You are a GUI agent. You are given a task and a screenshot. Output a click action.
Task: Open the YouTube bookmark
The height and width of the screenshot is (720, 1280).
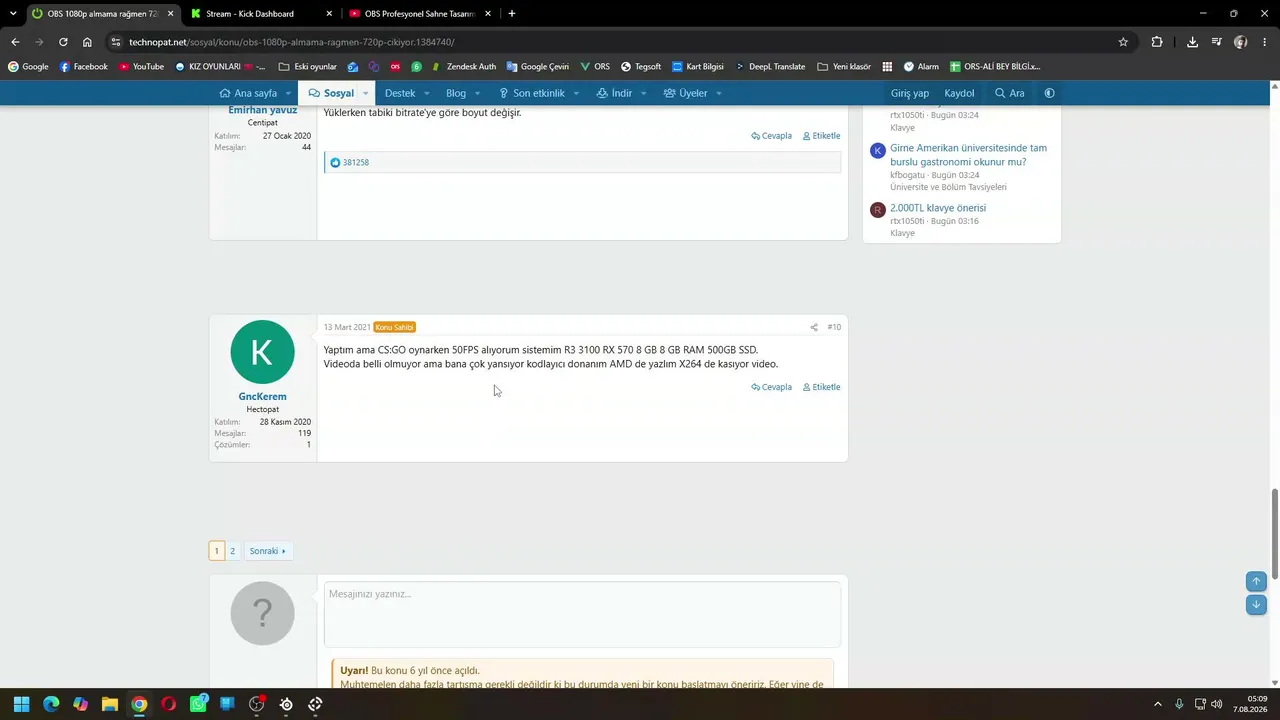coord(141,67)
